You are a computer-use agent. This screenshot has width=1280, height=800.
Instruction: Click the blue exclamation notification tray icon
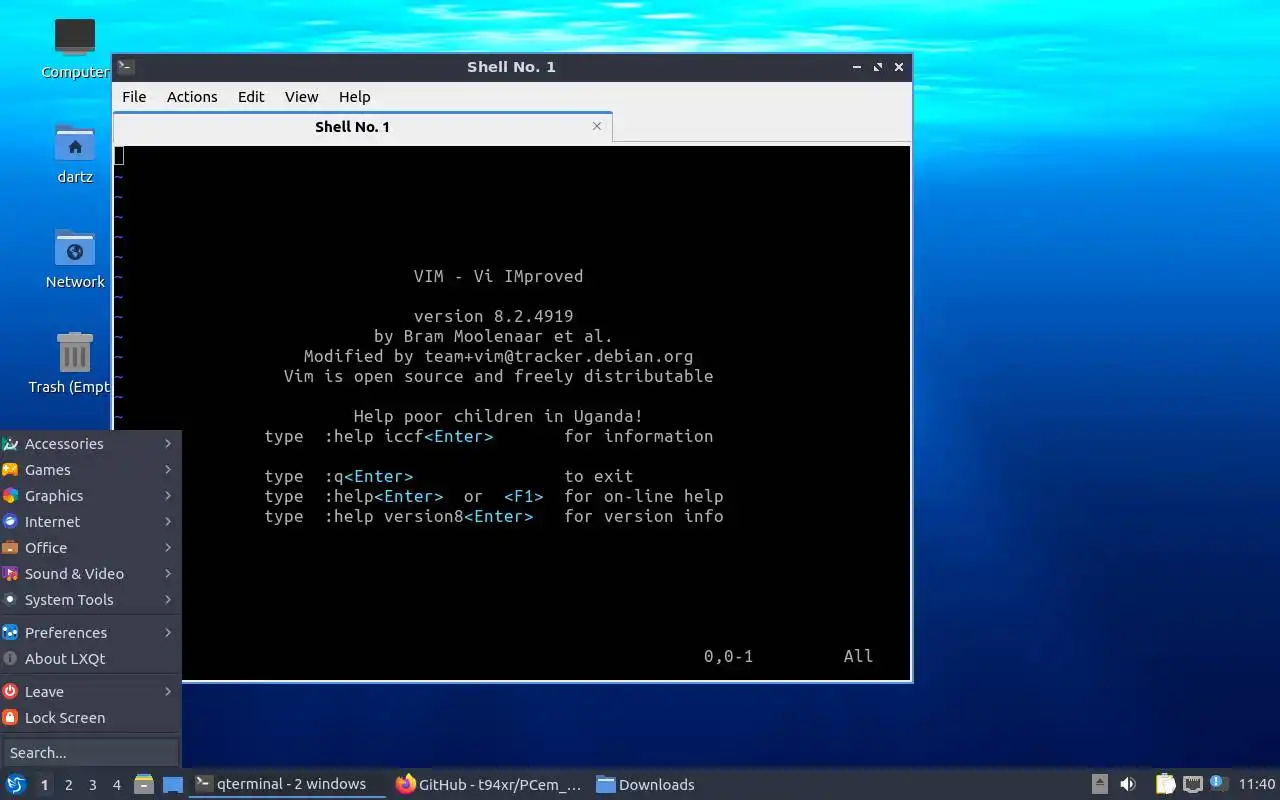click(x=1218, y=783)
